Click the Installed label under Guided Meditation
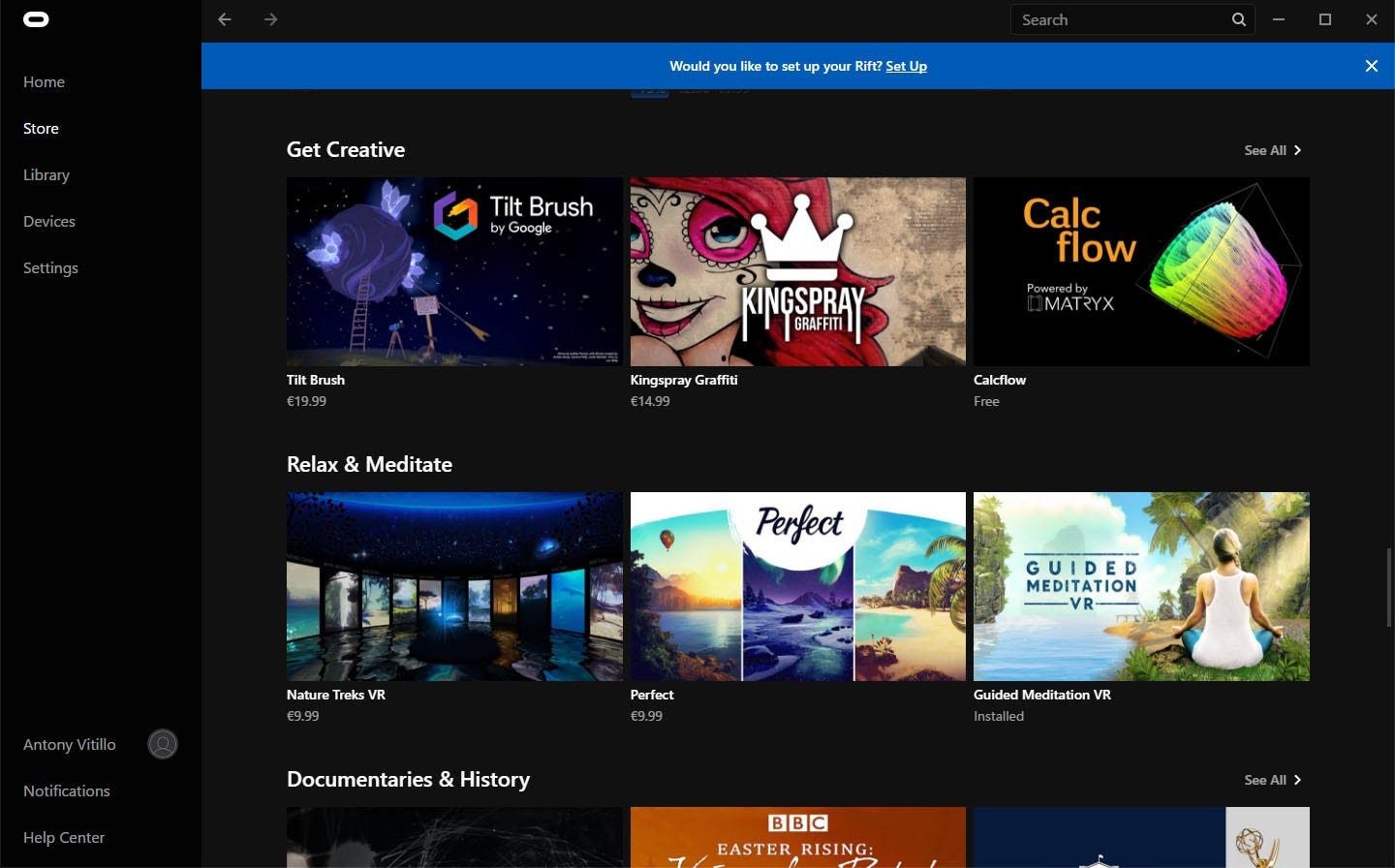This screenshot has width=1395, height=868. point(999,716)
